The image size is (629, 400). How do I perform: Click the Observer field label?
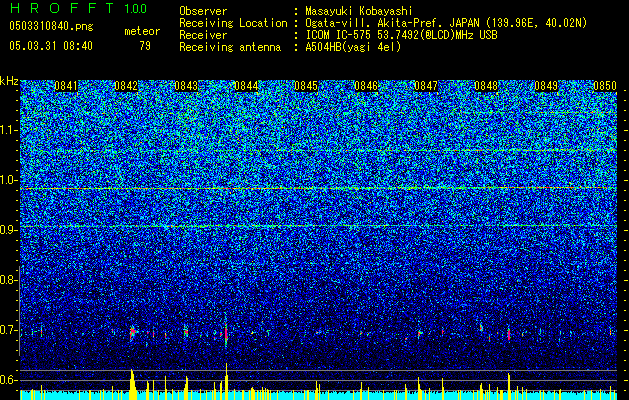tap(203, 11)
